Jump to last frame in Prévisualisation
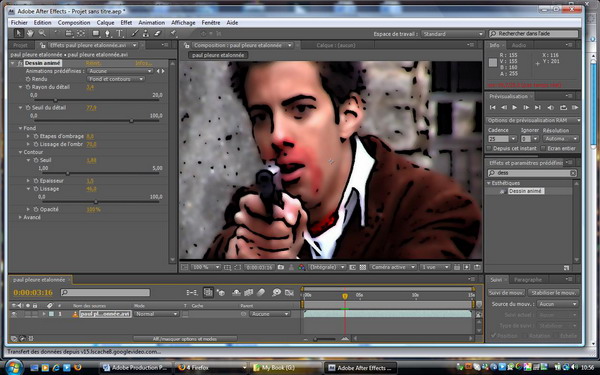 coord(538,108)
